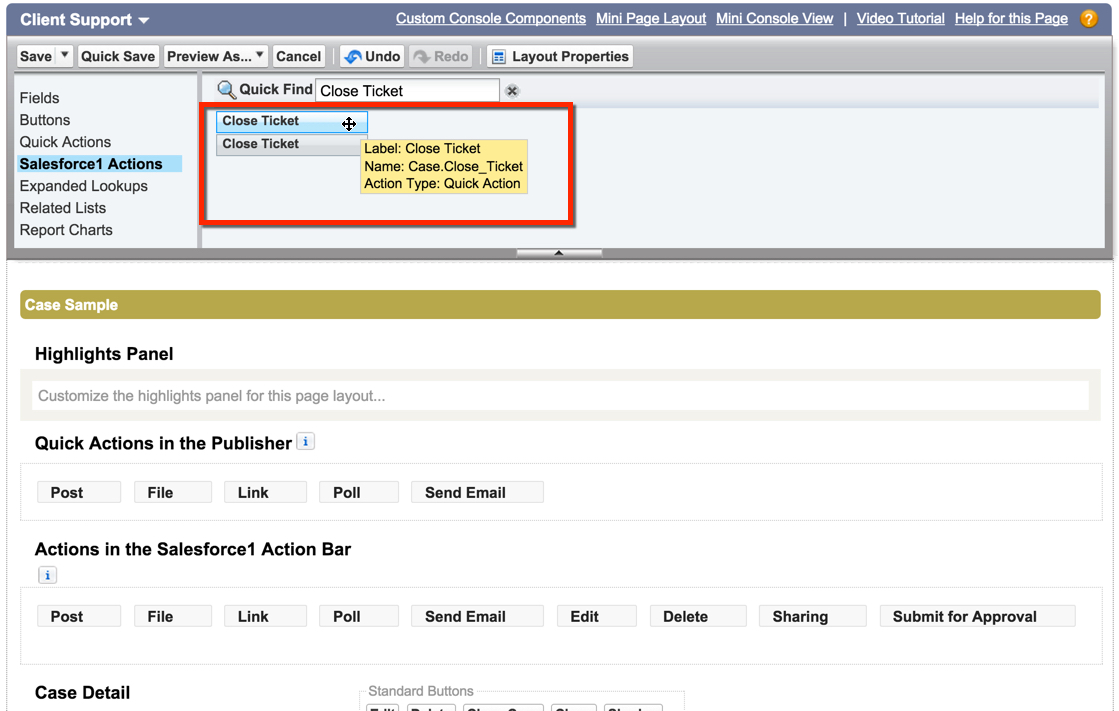Select Fields in the palette category list
1119x711 pixels.
(40, 98)
